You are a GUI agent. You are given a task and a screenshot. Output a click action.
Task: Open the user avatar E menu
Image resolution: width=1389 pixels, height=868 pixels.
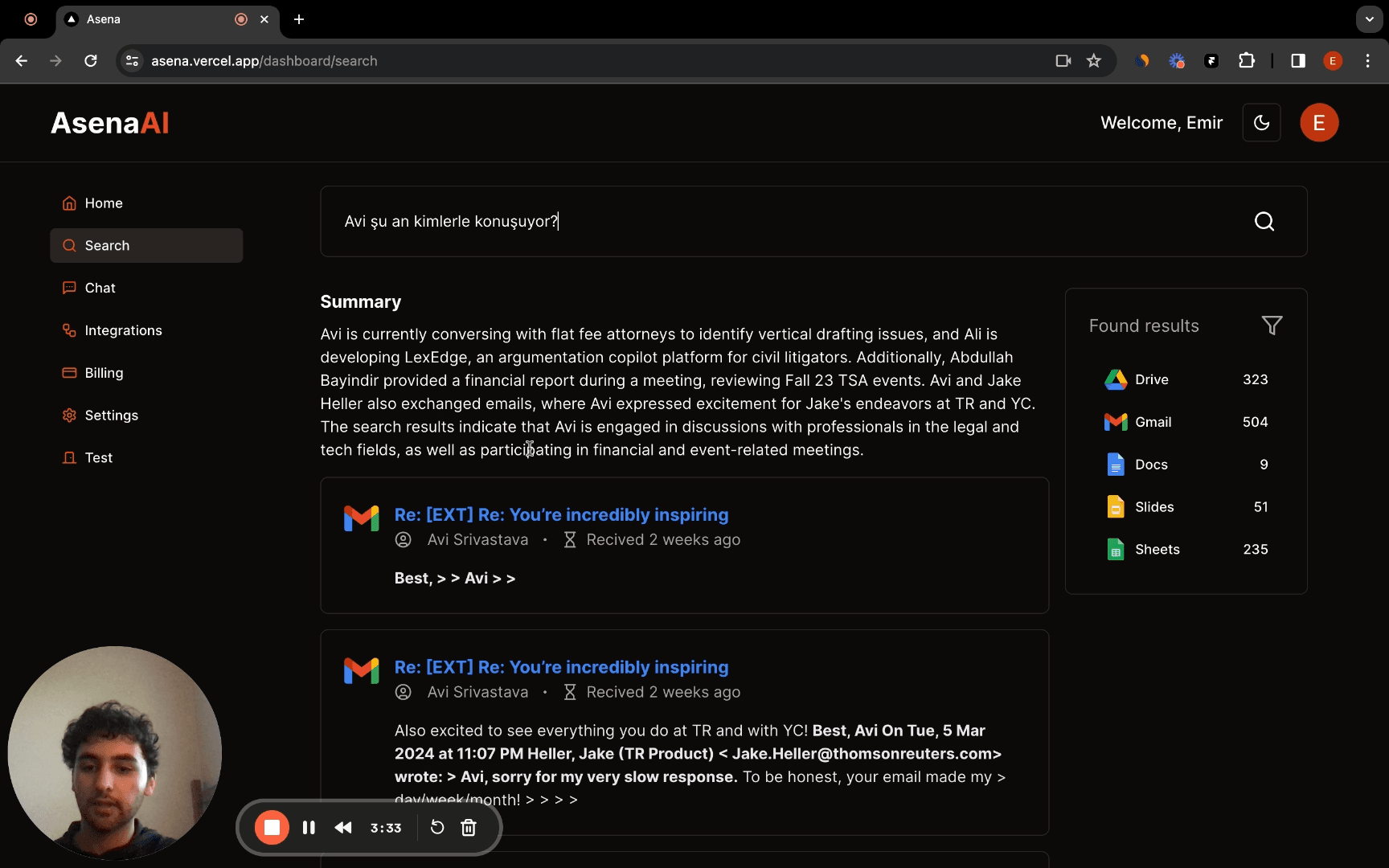pyautogui.click(x=1318, y=123)
